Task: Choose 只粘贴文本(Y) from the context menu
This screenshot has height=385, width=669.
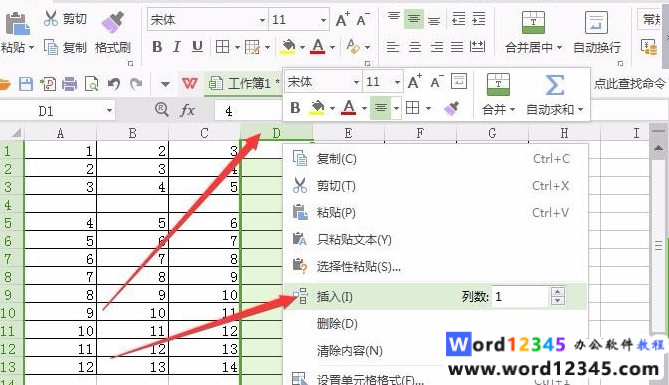Action: (435, 239)
